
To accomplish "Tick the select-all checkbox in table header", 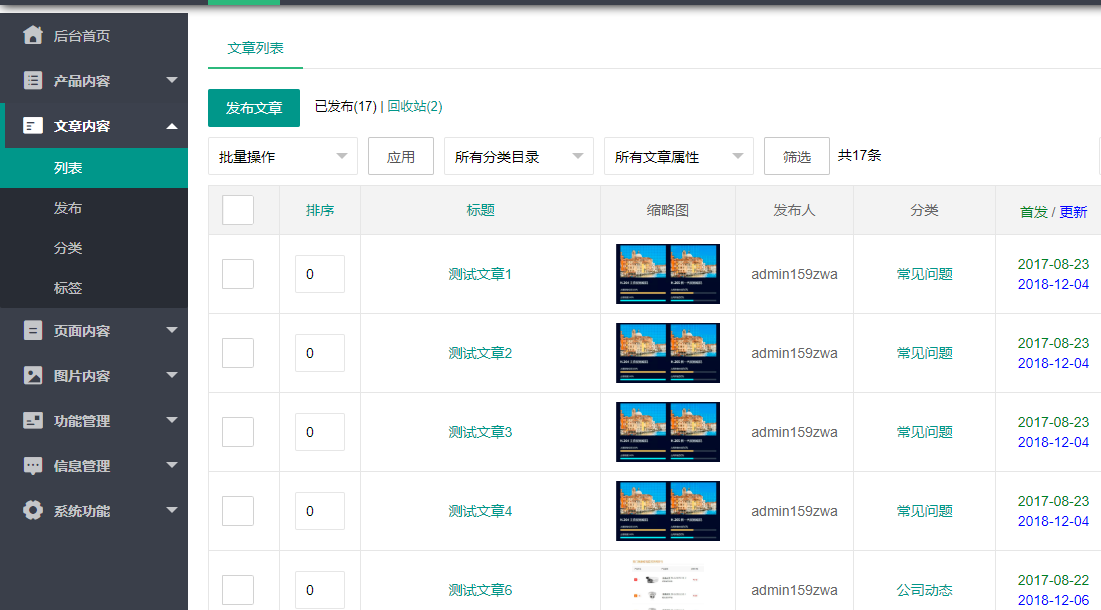I will 238,210.
